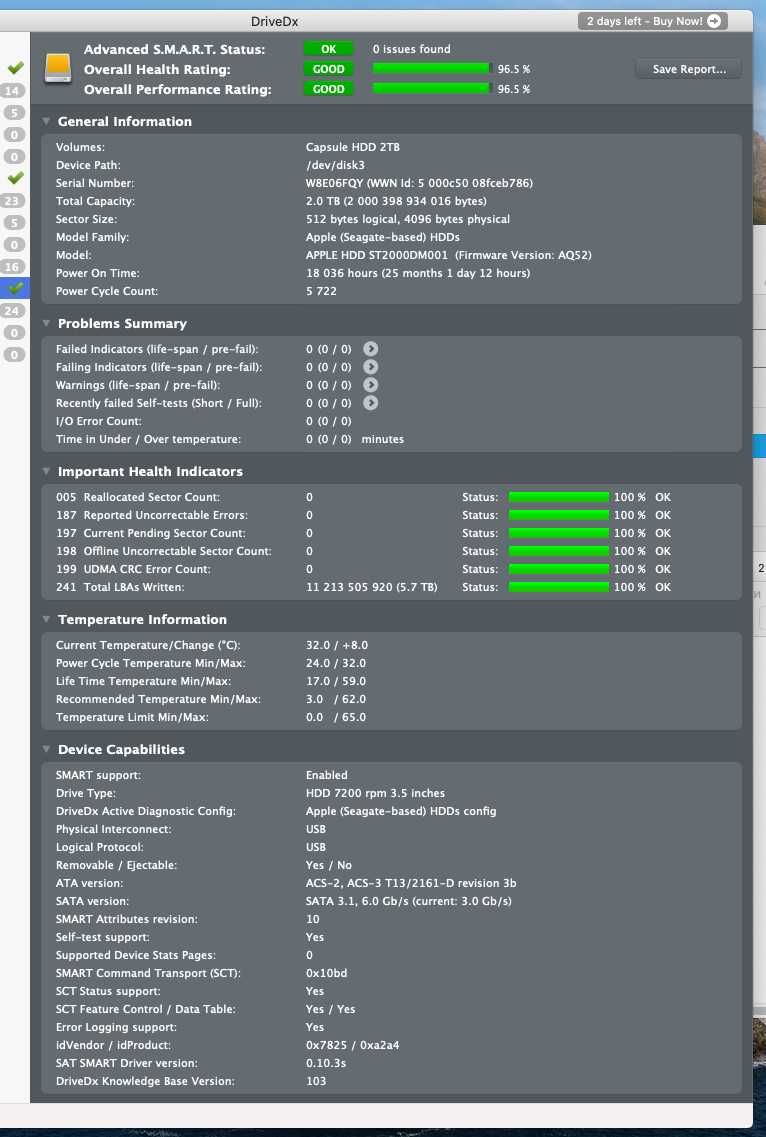The height and width of the screenshot is (1137, 766).
Task: Click the '198 Offline Uncorrectable Sector Count' label
Action: pos(164,551)
